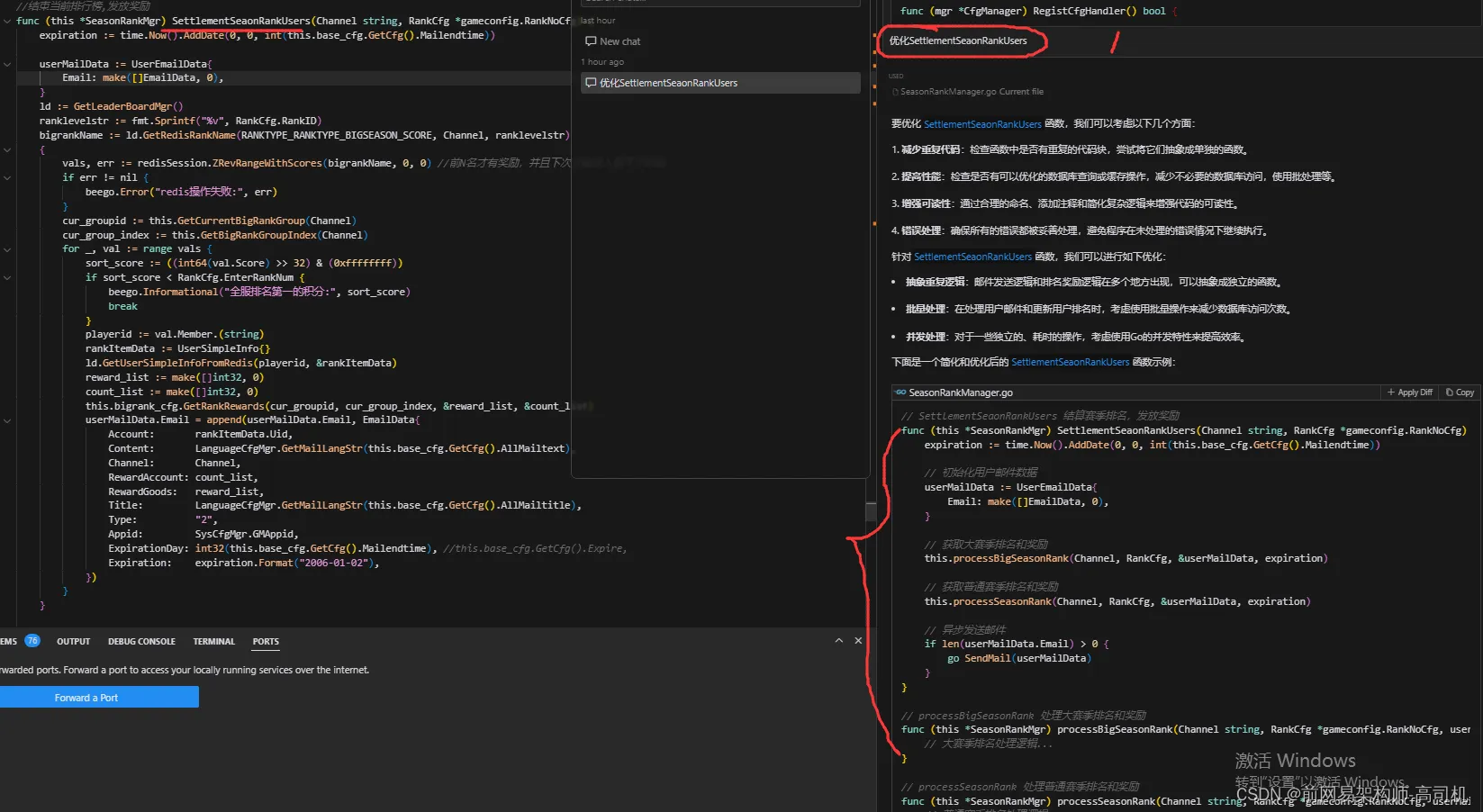Close the bottom panel with the X icon

tap(858, 640)
